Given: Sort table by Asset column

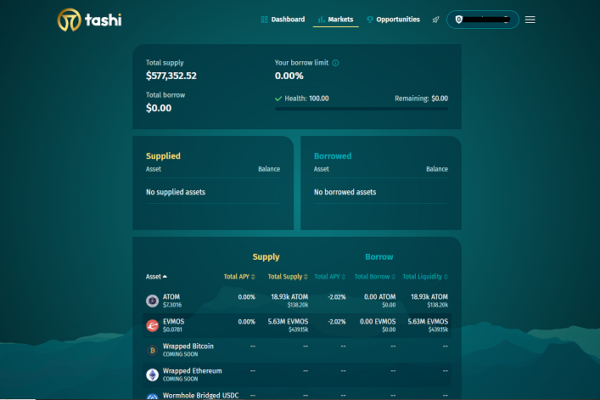Looking at the screenshot, I should tap(157, 276).
